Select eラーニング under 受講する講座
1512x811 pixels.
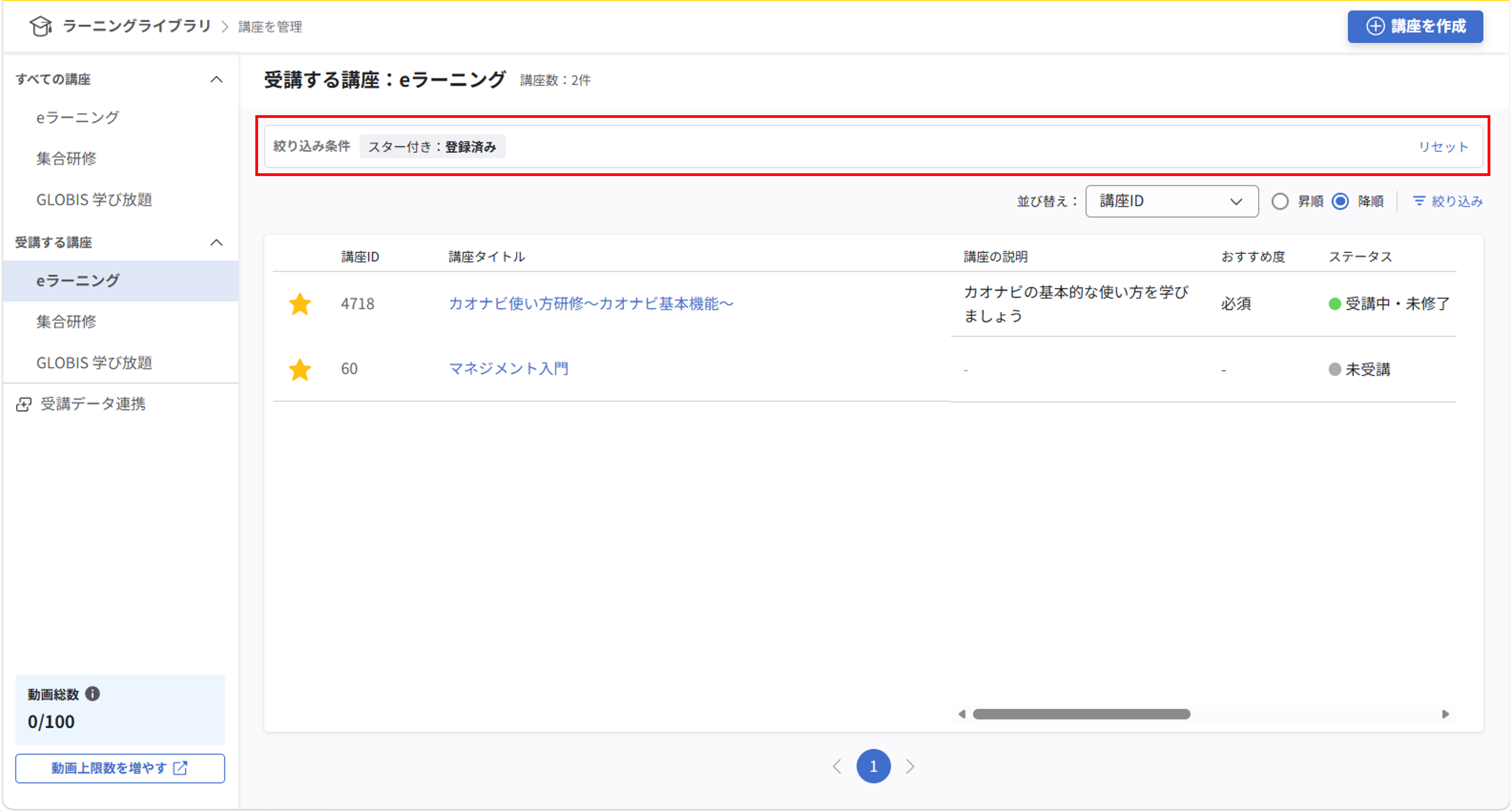click(120, 281)
